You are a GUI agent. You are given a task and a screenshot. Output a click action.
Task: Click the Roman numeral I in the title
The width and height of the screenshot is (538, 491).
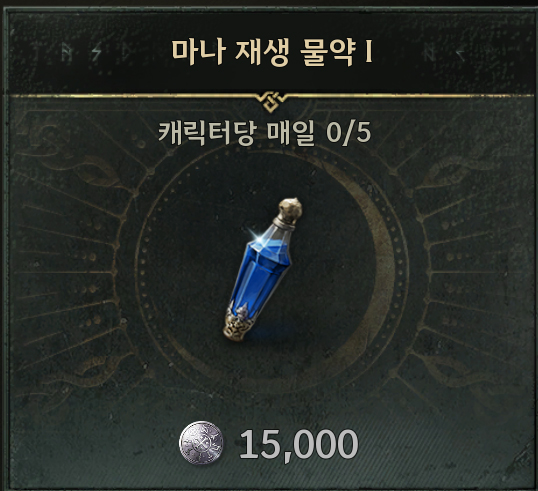click(x=369, y=51)
